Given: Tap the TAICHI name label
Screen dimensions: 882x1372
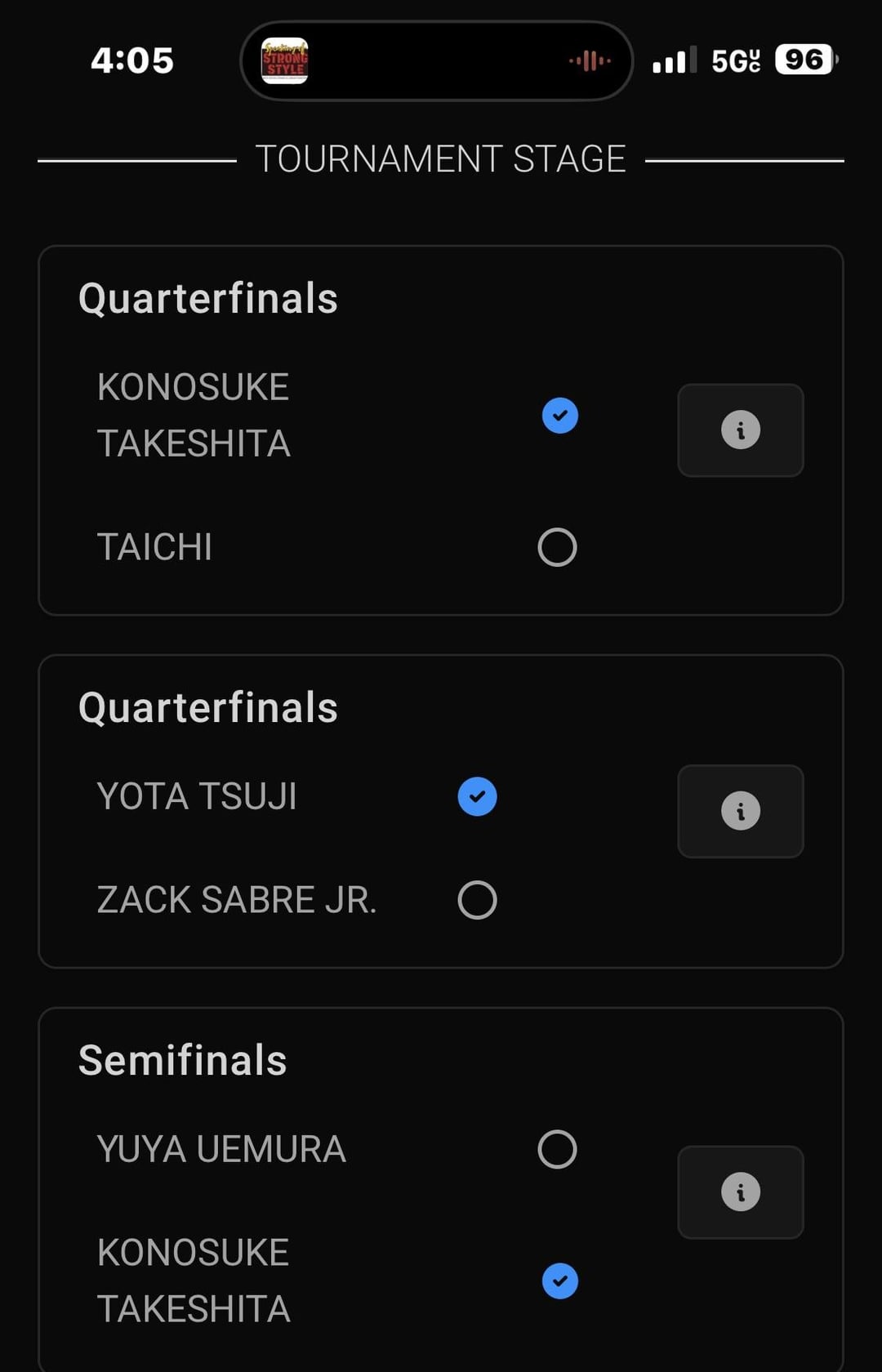Looking at the screenshot, I should click(x=154, y=547).
